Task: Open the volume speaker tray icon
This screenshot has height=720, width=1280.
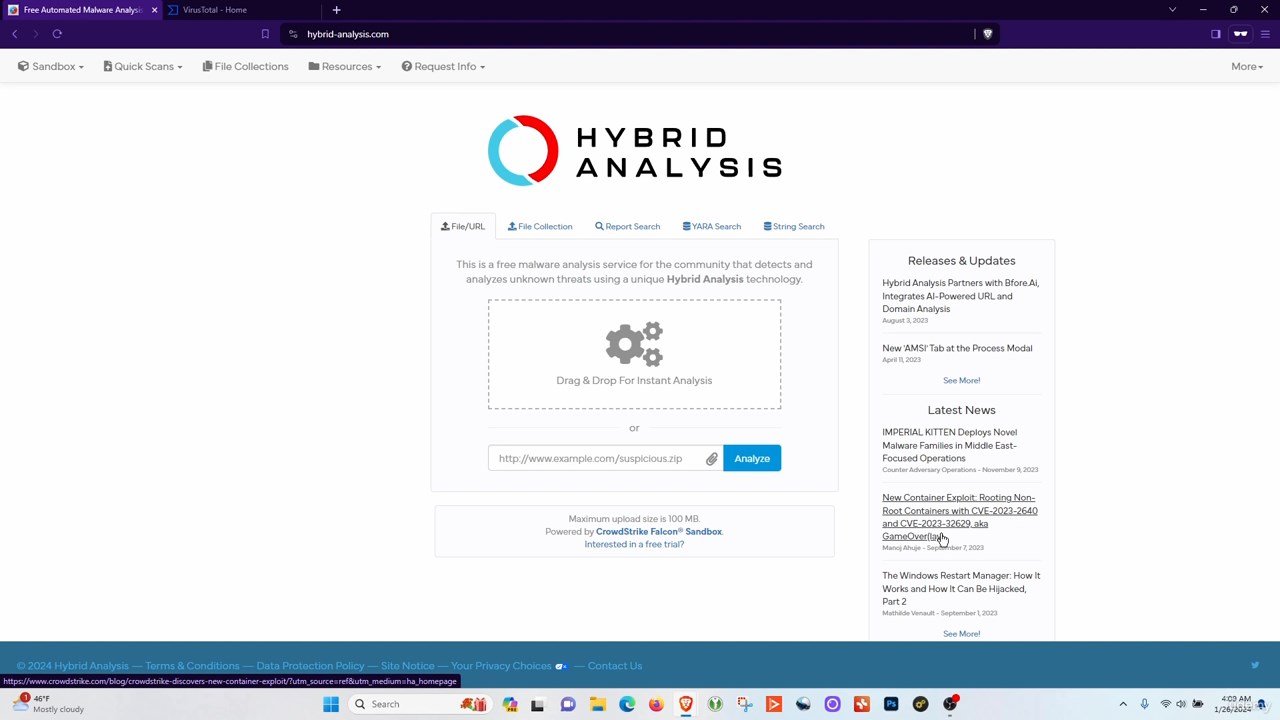Action: click(x=1181, y=704)
